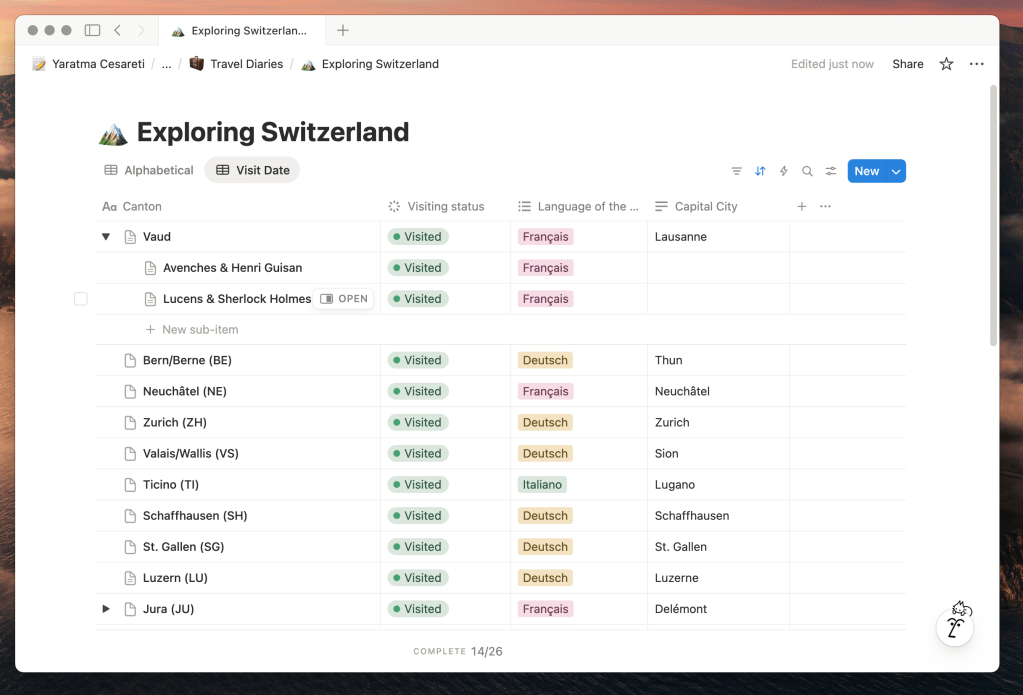Image resolution: width=1023 pixels, height=695 pixels.
Task: Select the Visit Date view tab
Action: point(252,171)
